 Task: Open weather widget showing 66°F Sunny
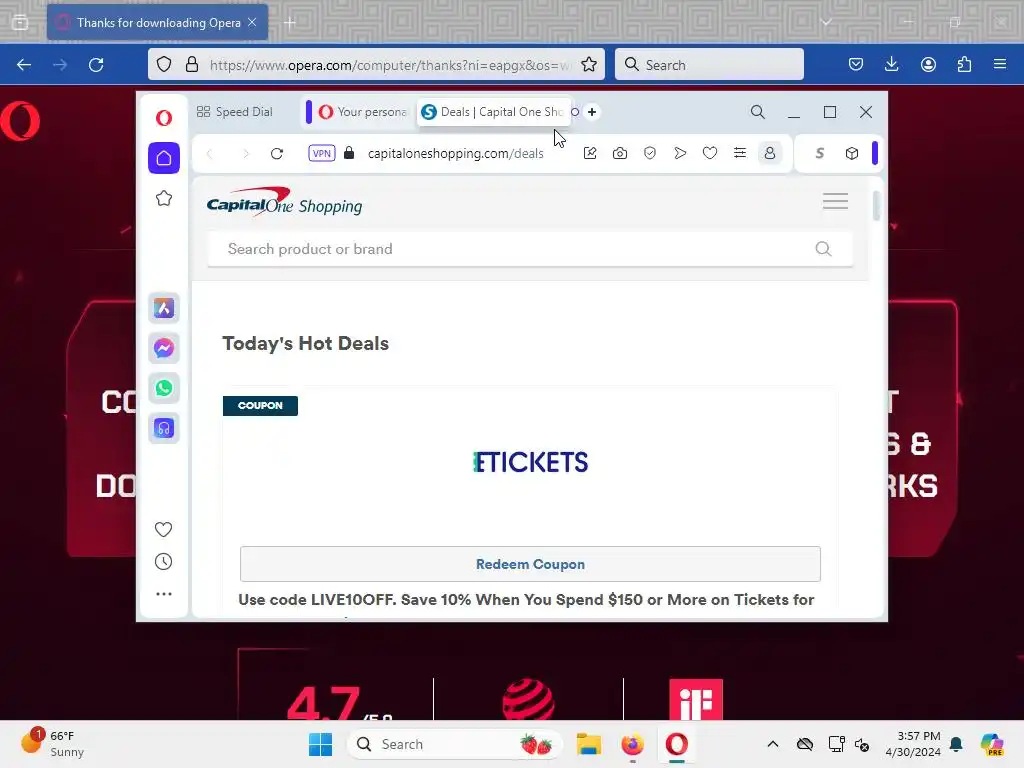[54, 744]
